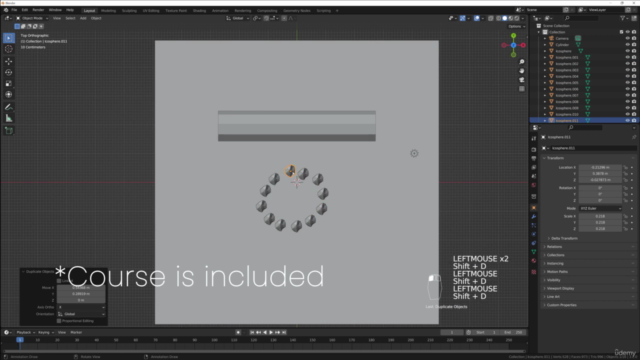Viewport: 640px width, 360px height.
Task: Switch to the Shading workspace tab
Action: pos(199,11)
